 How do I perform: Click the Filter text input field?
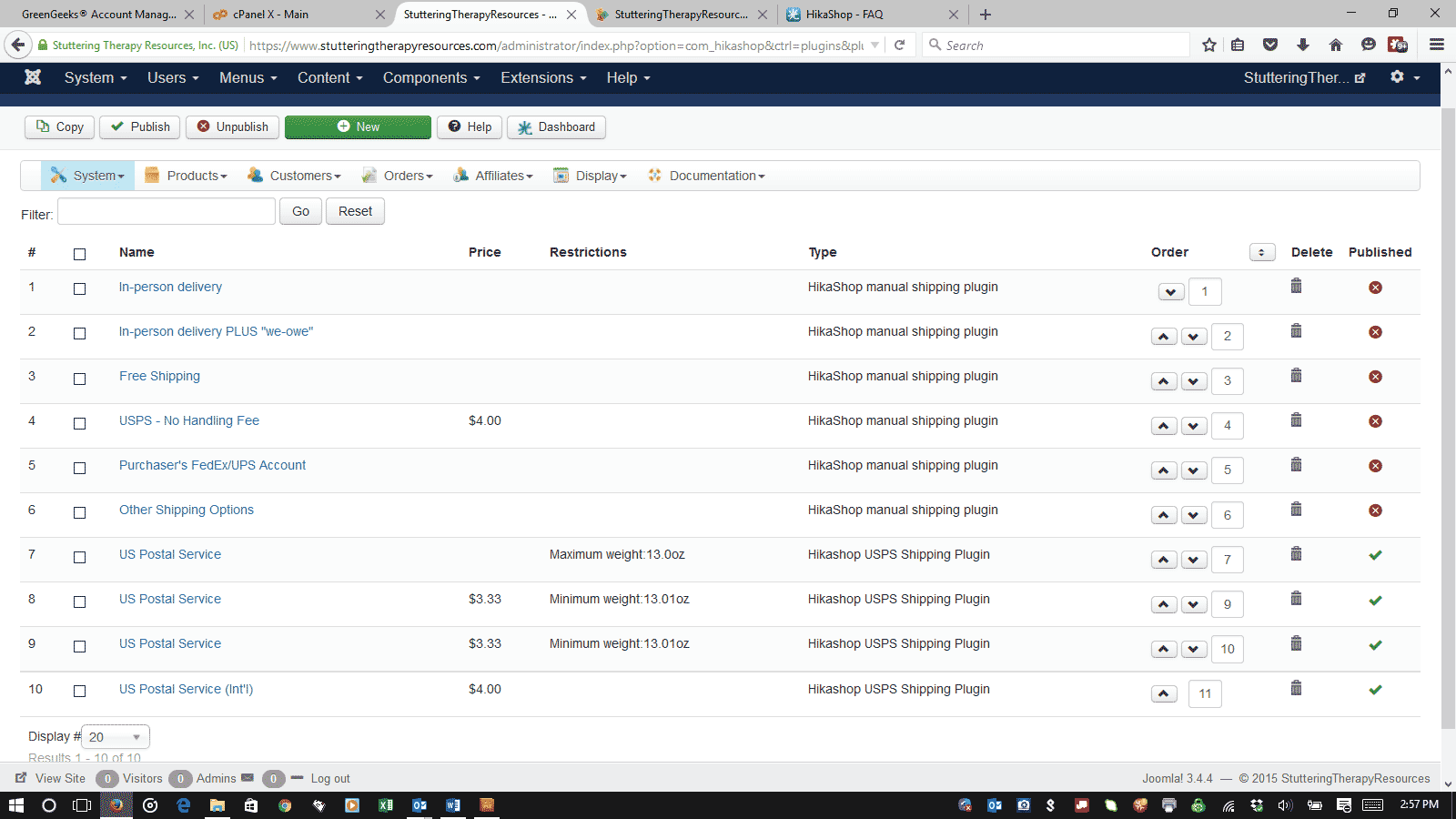pyautogui.click(x=167, y=211)
